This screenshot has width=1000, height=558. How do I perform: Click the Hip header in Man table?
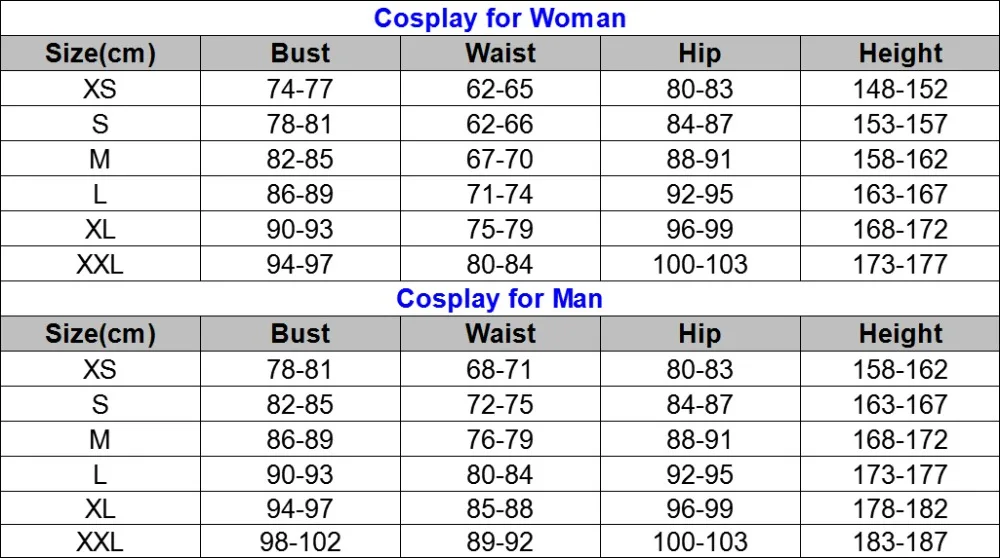point(700,334)
